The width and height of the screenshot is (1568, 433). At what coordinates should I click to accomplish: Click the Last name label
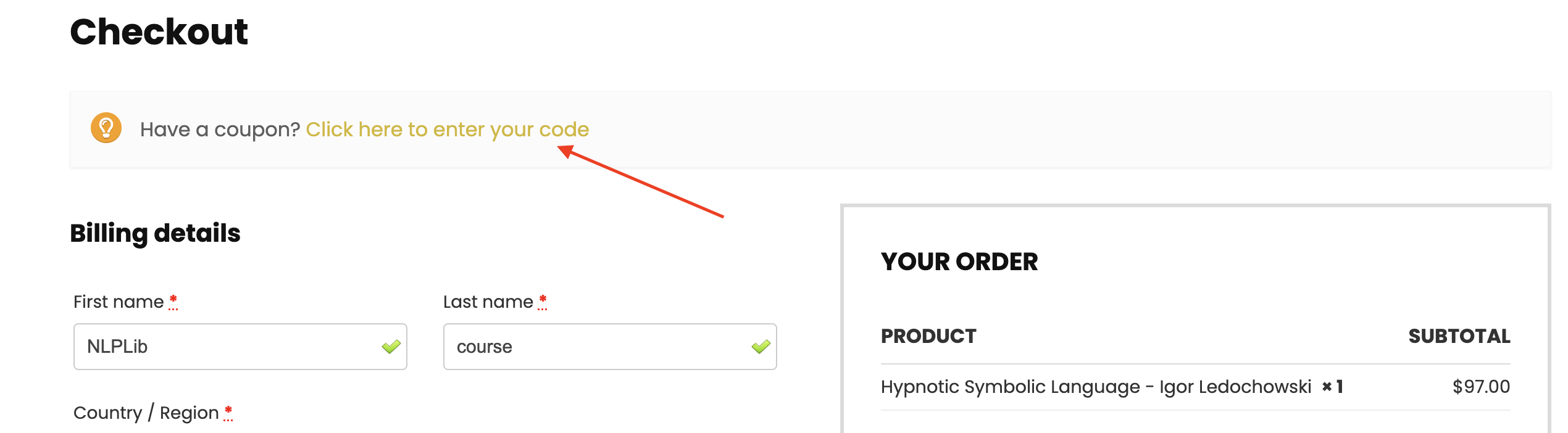click(488, 302)
